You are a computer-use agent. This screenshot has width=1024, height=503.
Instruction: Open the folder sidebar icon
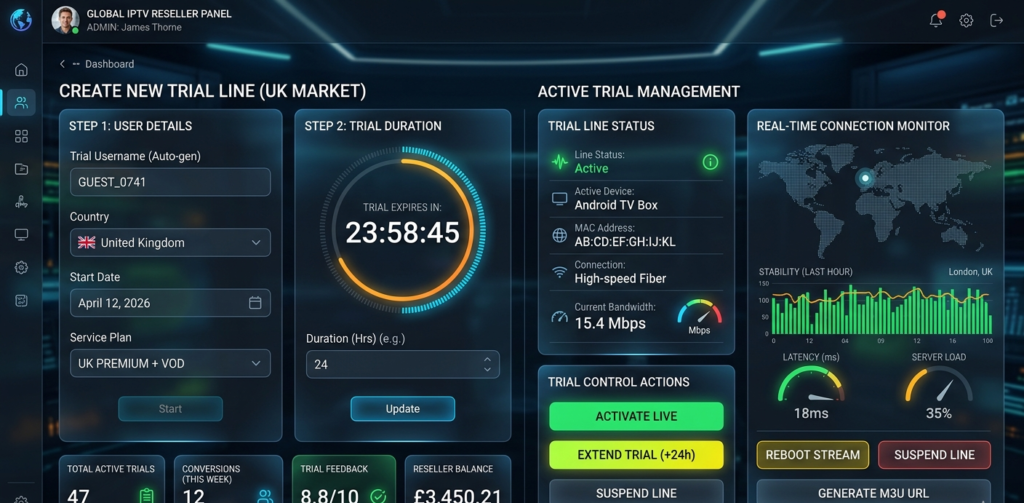(x=22, y=169)
